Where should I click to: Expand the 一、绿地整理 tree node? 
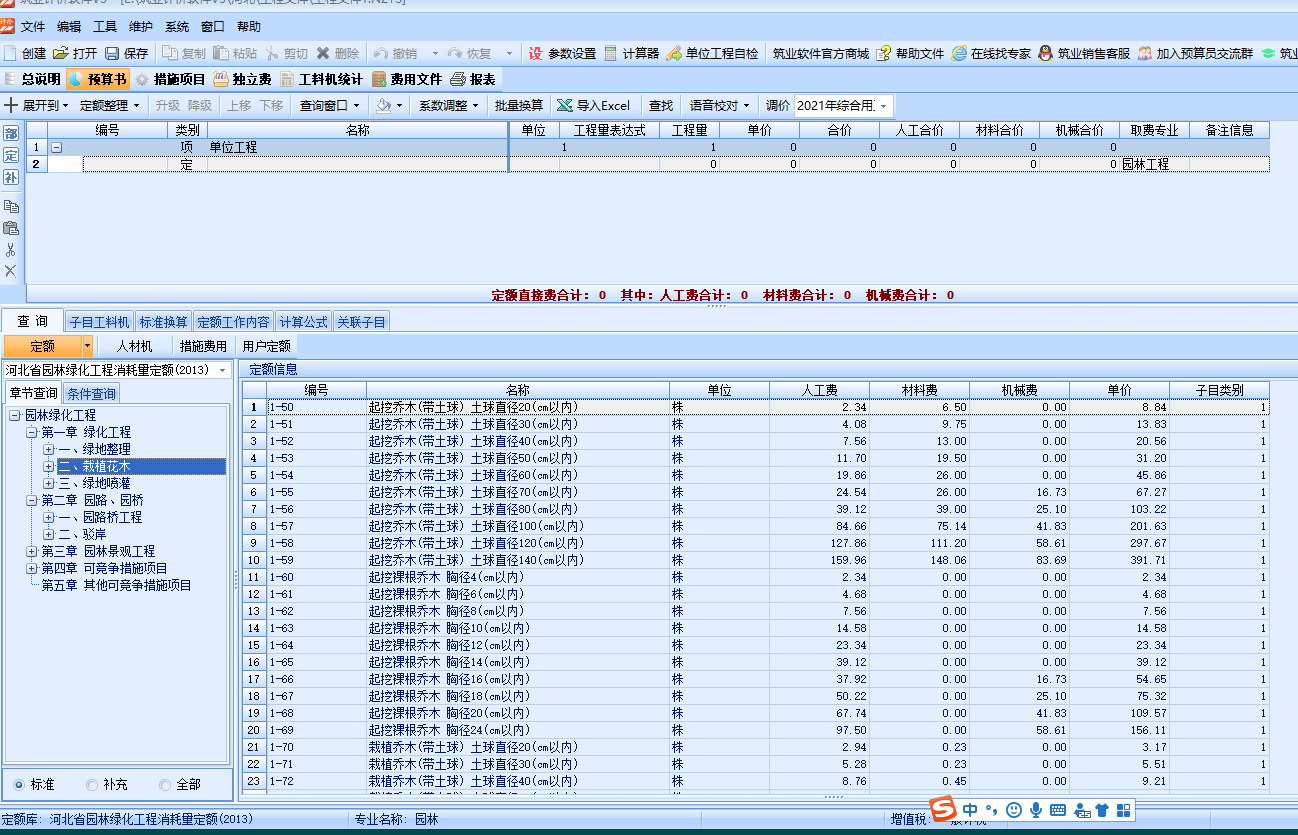[48, 450]
